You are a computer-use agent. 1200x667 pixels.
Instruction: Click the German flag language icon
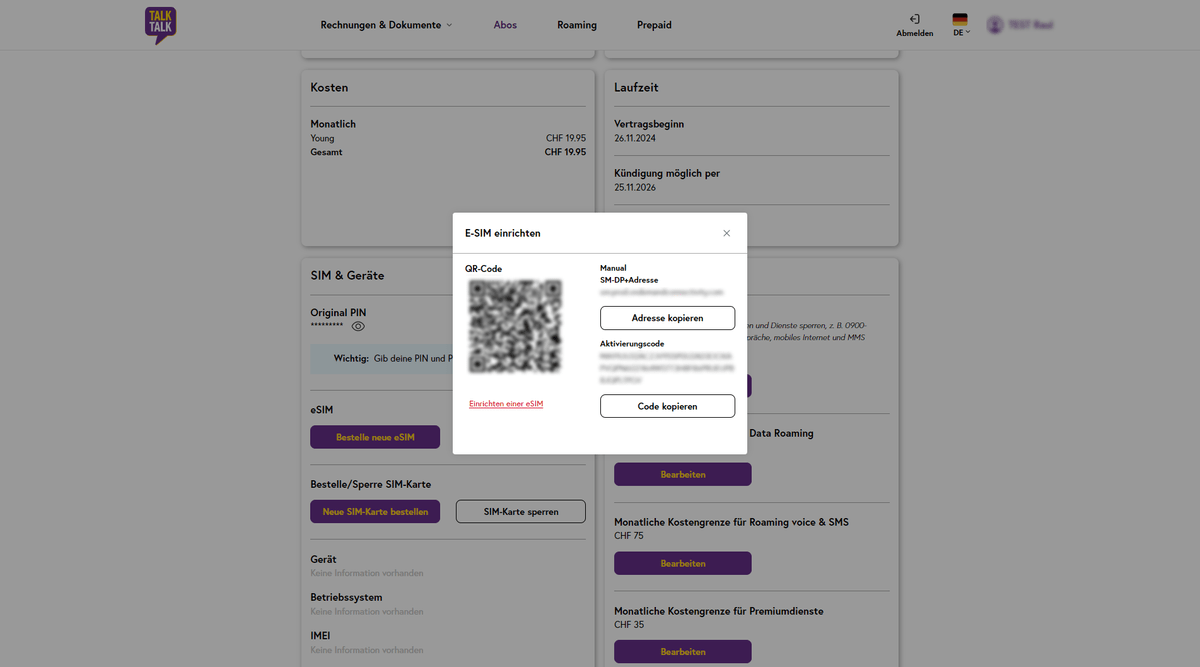[959, 20]
